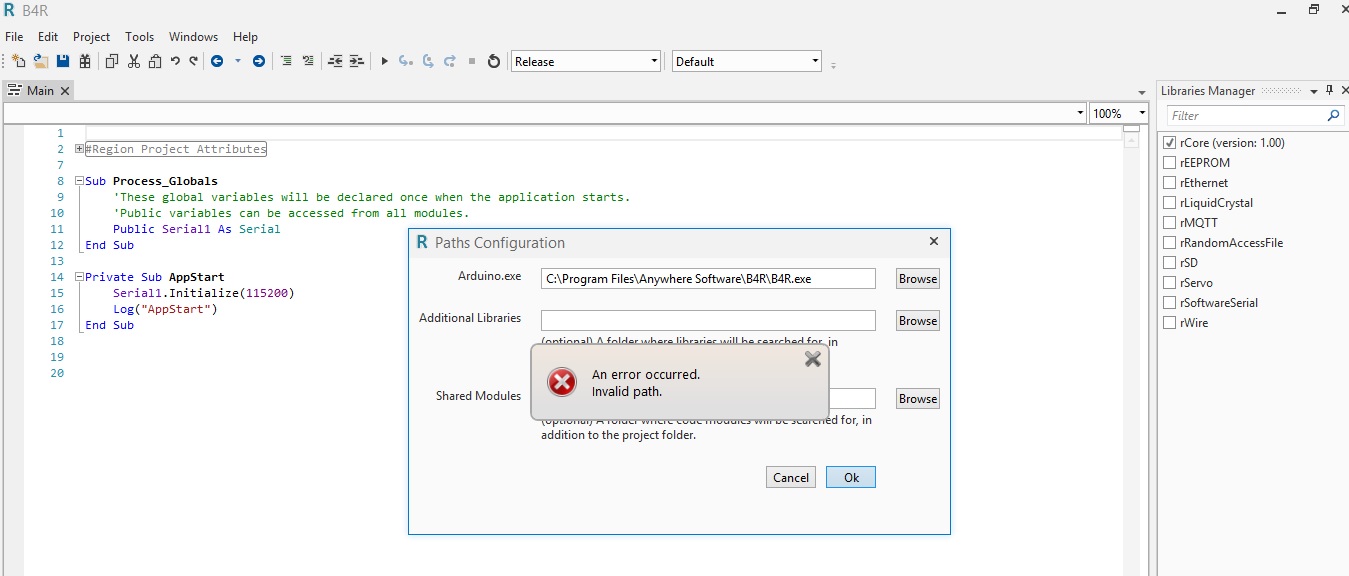Open the Default build dropdown

pyautogui.click(x=747, y=61)
